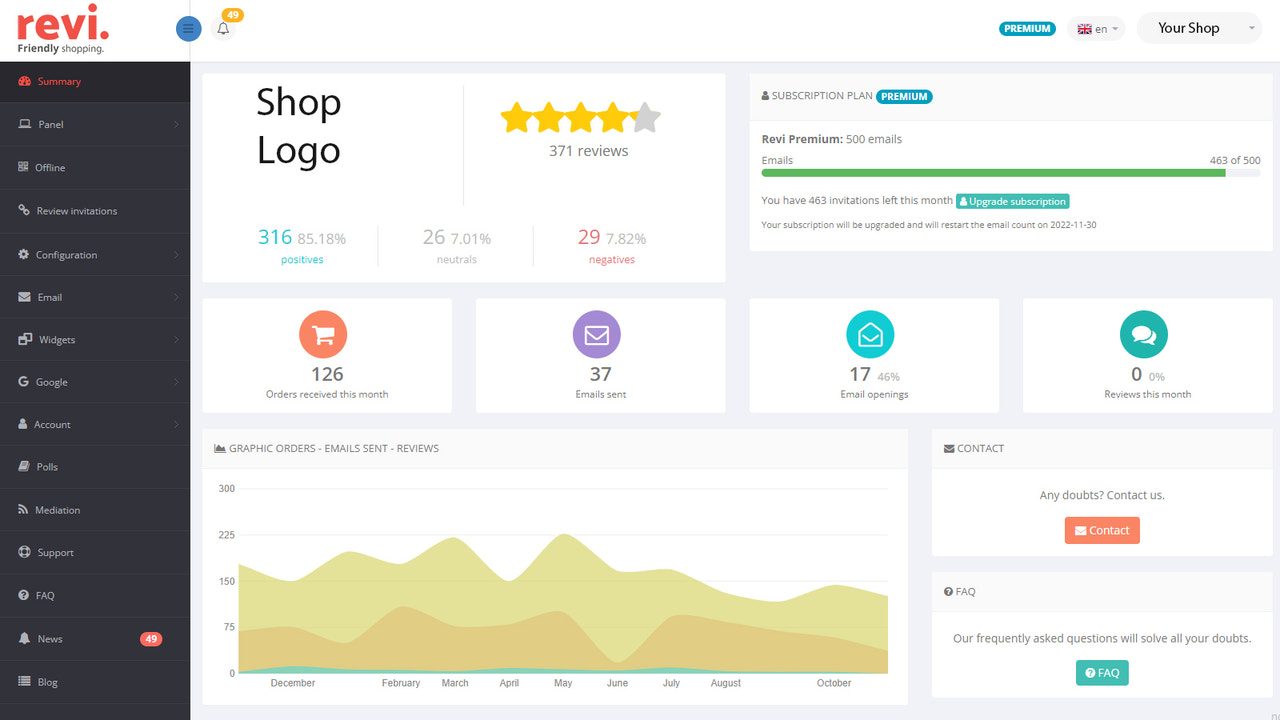Click the PREMIUM badge in top bar
Image resolution: width=1280 pixels, height=720 pixels.
tap(1027, 29)
